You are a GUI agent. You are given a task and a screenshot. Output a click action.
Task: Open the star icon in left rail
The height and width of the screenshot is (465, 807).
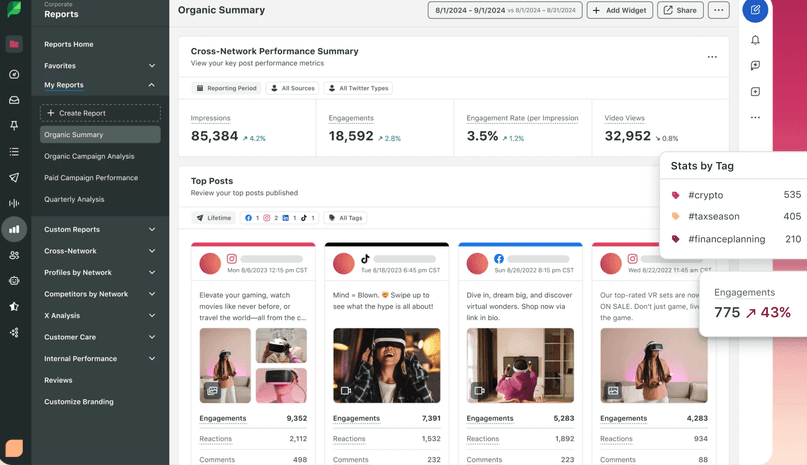[14, 306]
